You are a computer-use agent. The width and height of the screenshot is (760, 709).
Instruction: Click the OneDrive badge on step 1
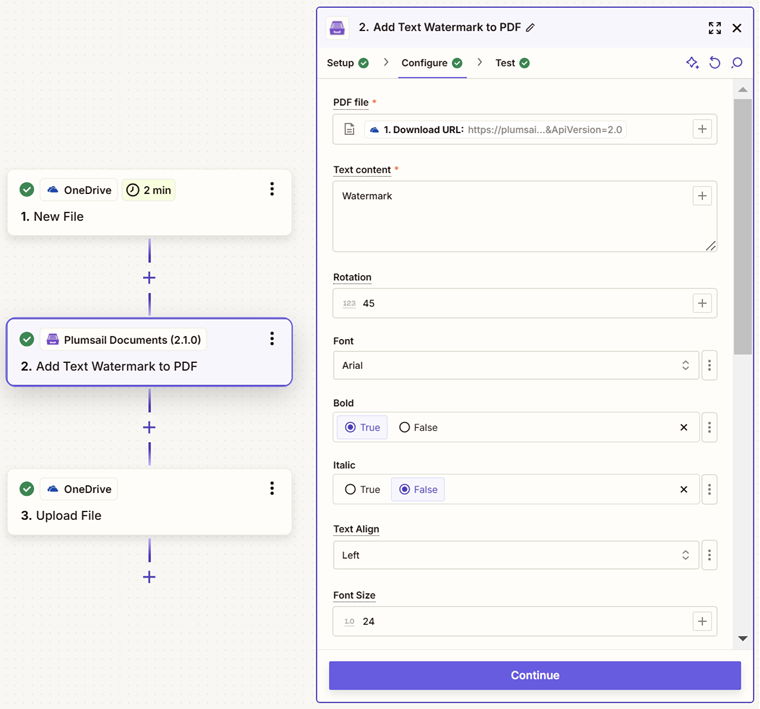click(79, 190)
